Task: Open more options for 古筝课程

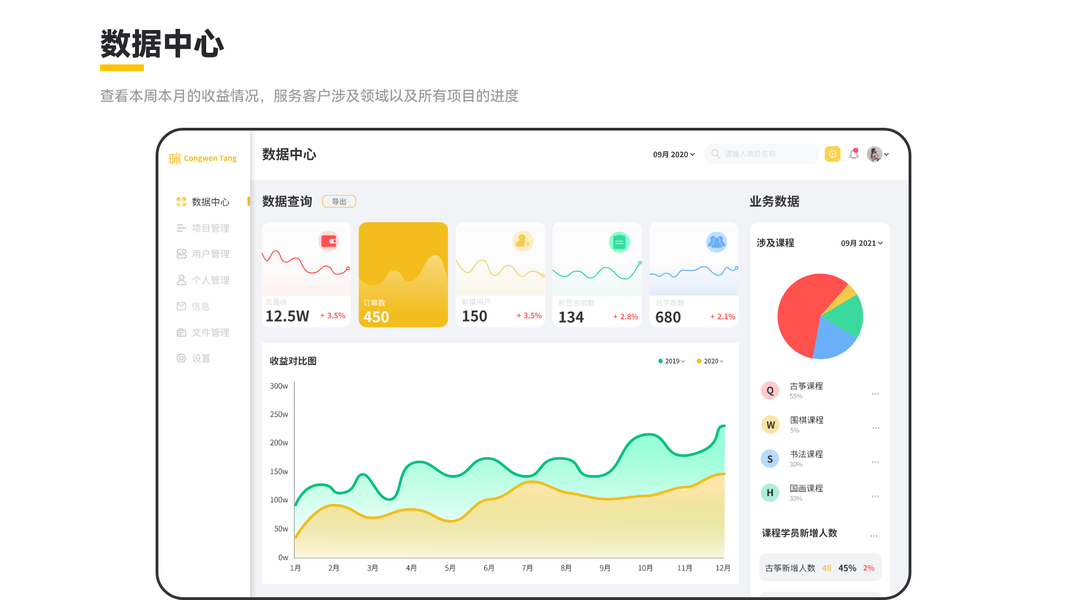Action: pyautogui.click(x=876, y=394)
